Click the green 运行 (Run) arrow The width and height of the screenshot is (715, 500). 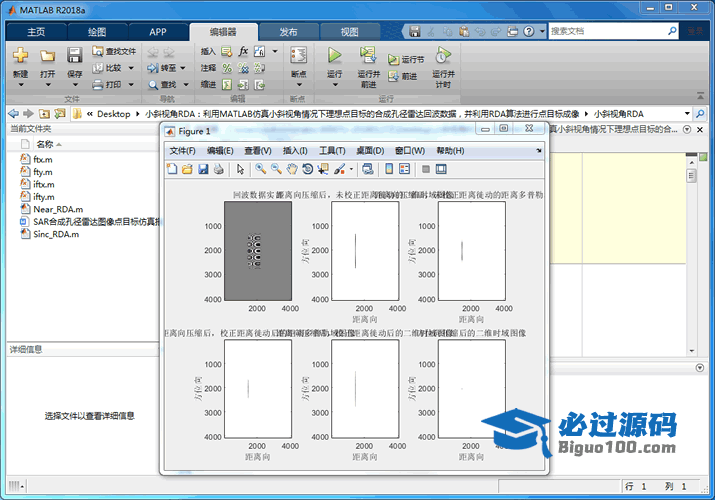[334, 55]
